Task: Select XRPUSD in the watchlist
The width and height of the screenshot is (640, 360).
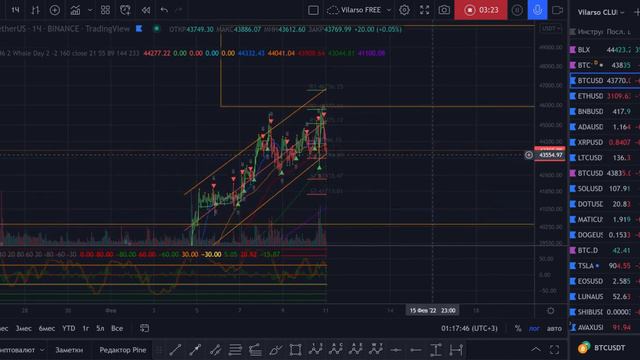Action: point(604,142)
